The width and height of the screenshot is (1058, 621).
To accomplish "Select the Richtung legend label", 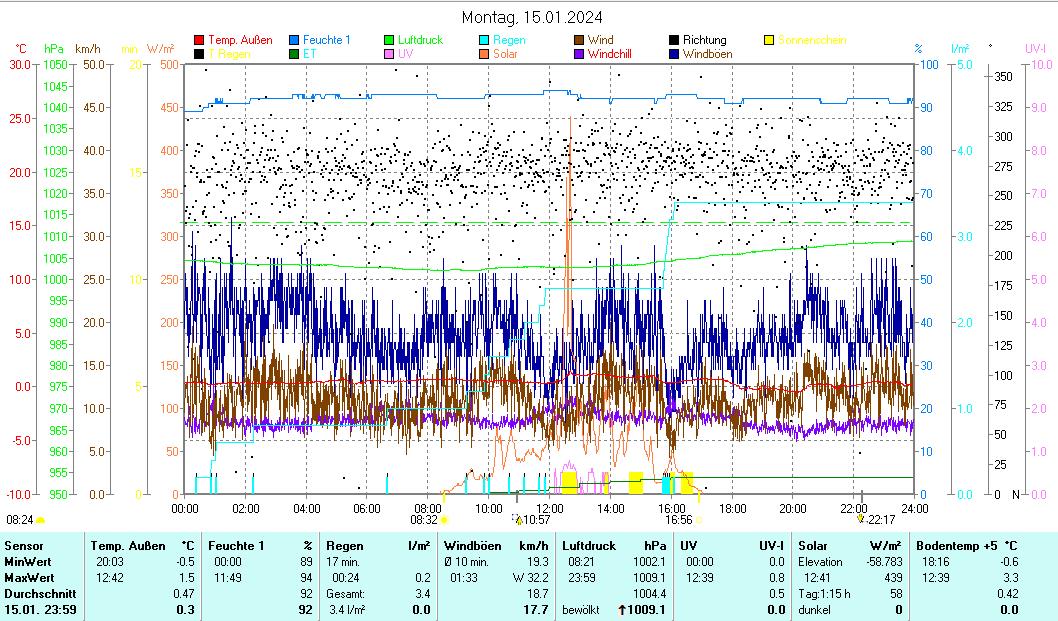I will click(x=704, y=40).
